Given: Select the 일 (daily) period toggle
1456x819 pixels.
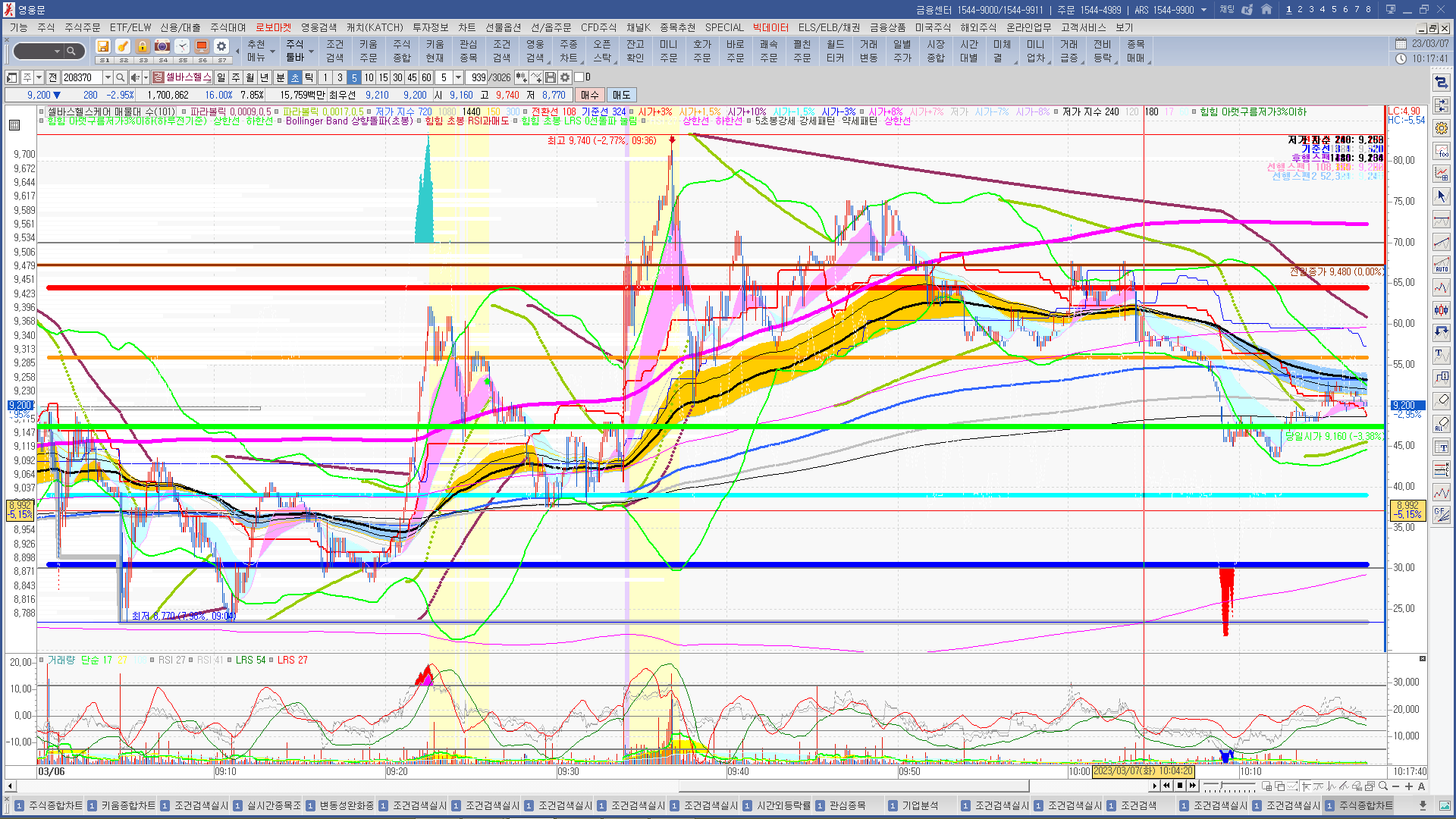Looking at the screenshot, I should click(x=221, y=77).
